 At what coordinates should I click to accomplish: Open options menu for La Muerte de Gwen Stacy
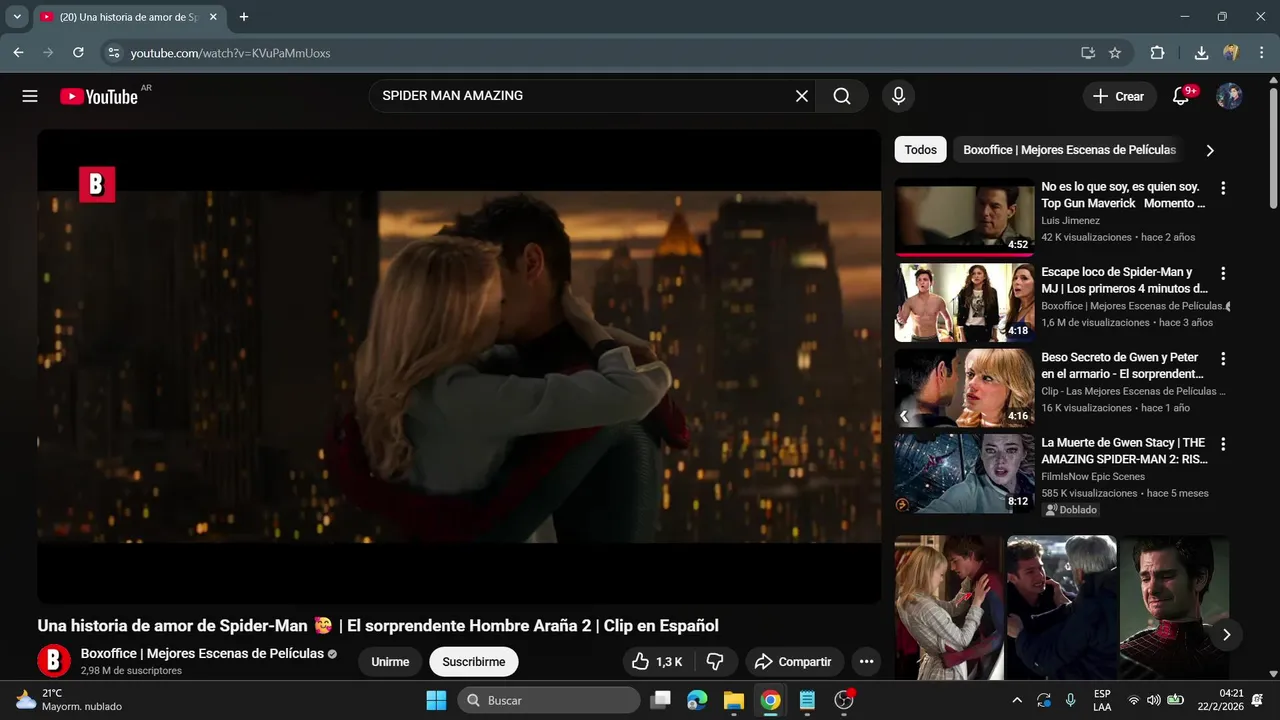point(1222,444)
